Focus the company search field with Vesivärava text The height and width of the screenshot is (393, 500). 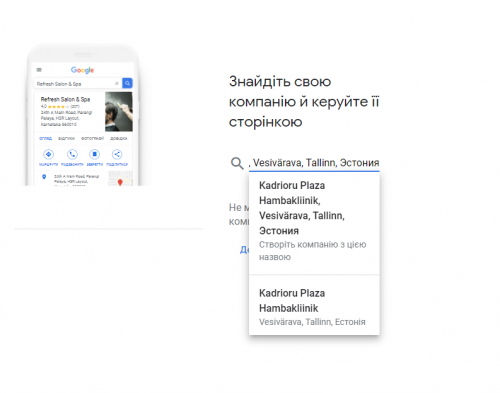tap(314, 163)
